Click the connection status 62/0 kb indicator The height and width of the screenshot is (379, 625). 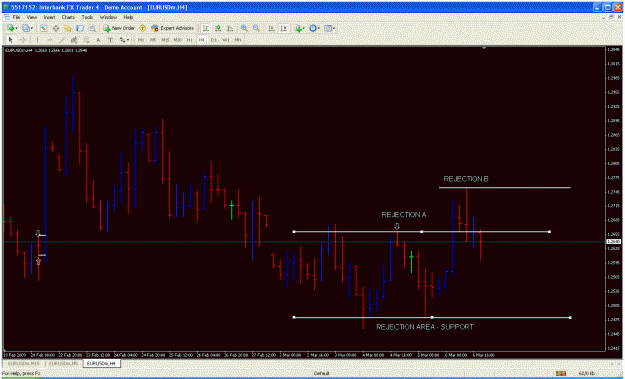(586, 373)
